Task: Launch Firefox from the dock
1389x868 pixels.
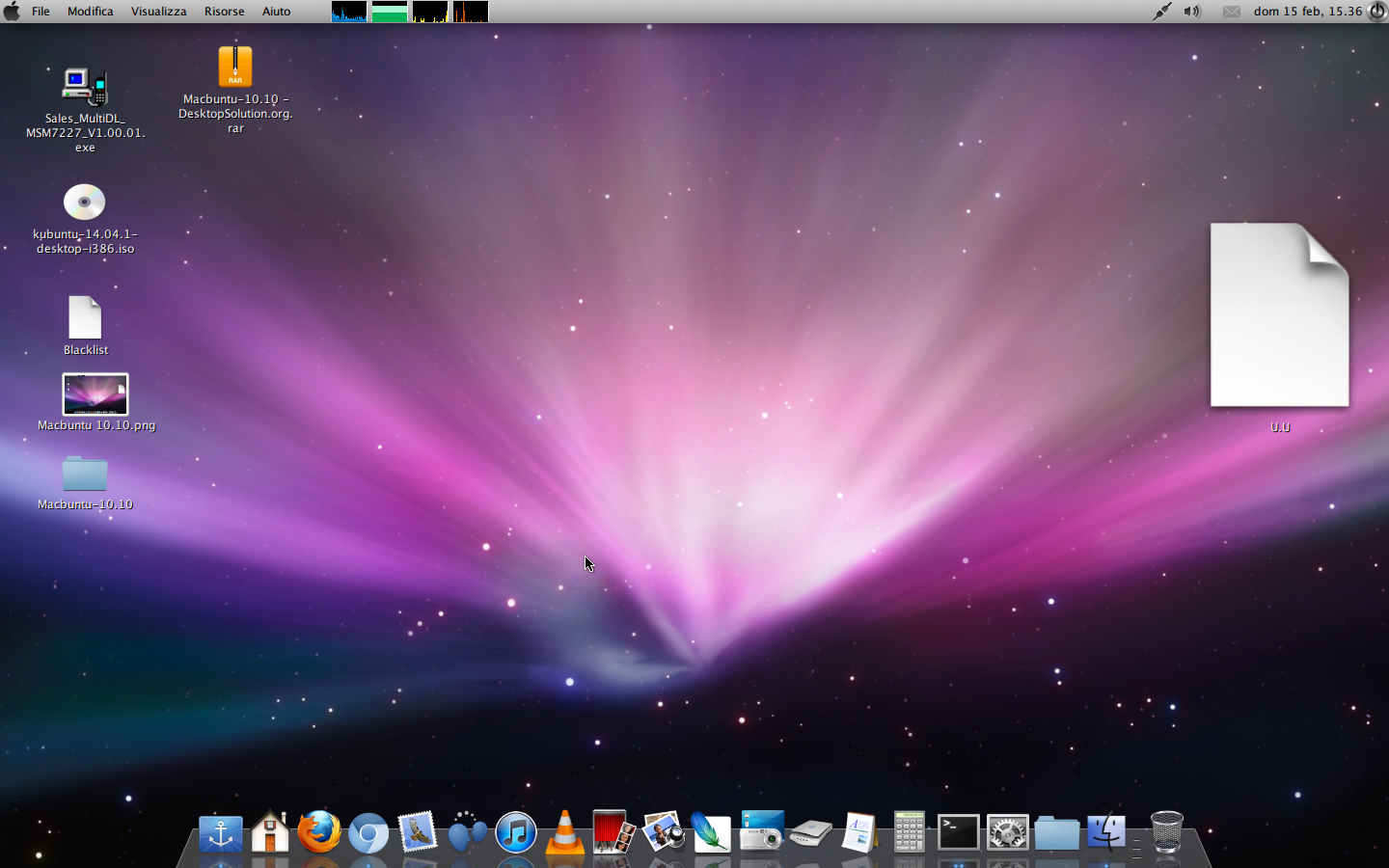Action: click(x=319, y=832)
